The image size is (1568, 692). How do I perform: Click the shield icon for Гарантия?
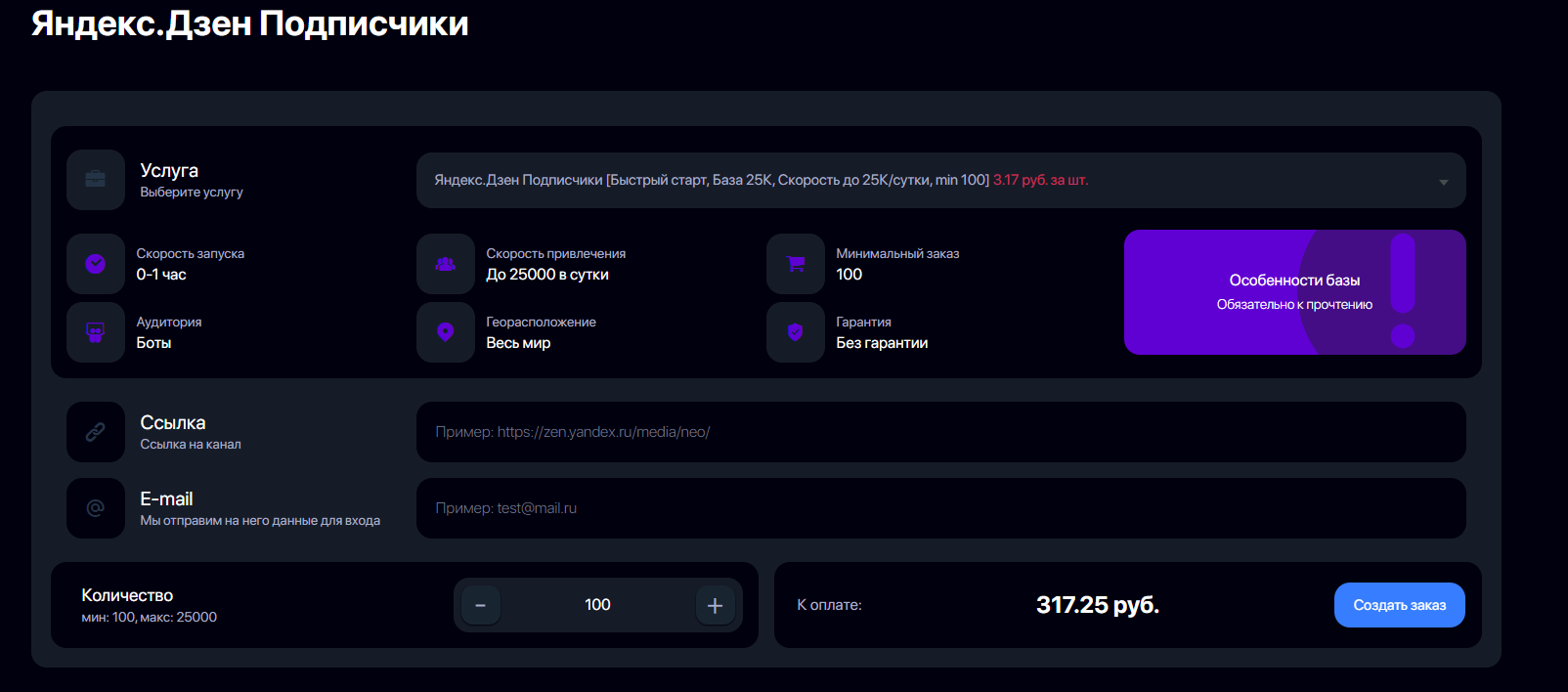(796, 332)
